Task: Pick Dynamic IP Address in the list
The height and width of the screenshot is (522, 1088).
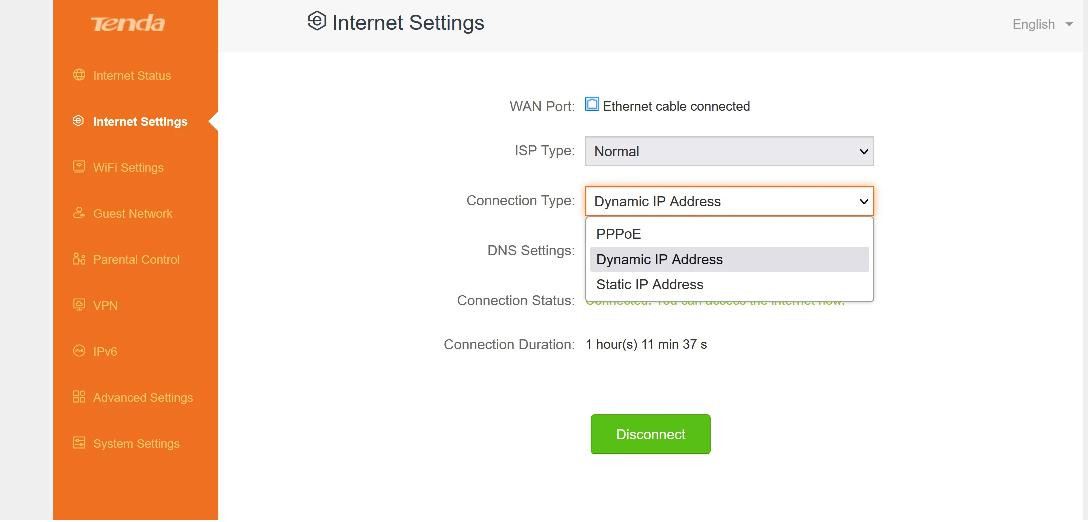Action: [659, 259]
